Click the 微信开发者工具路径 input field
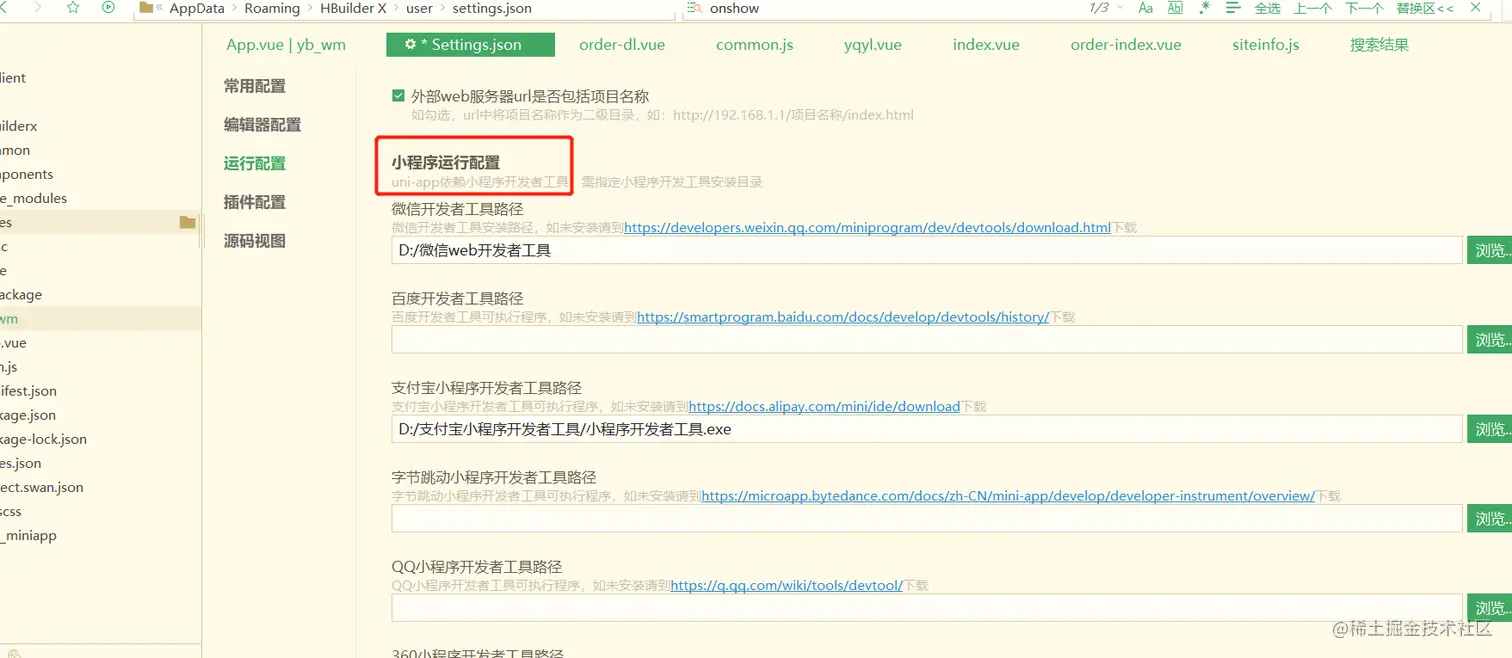Image resolution: width=1512 pixels, height=658 pixels. 927,250
